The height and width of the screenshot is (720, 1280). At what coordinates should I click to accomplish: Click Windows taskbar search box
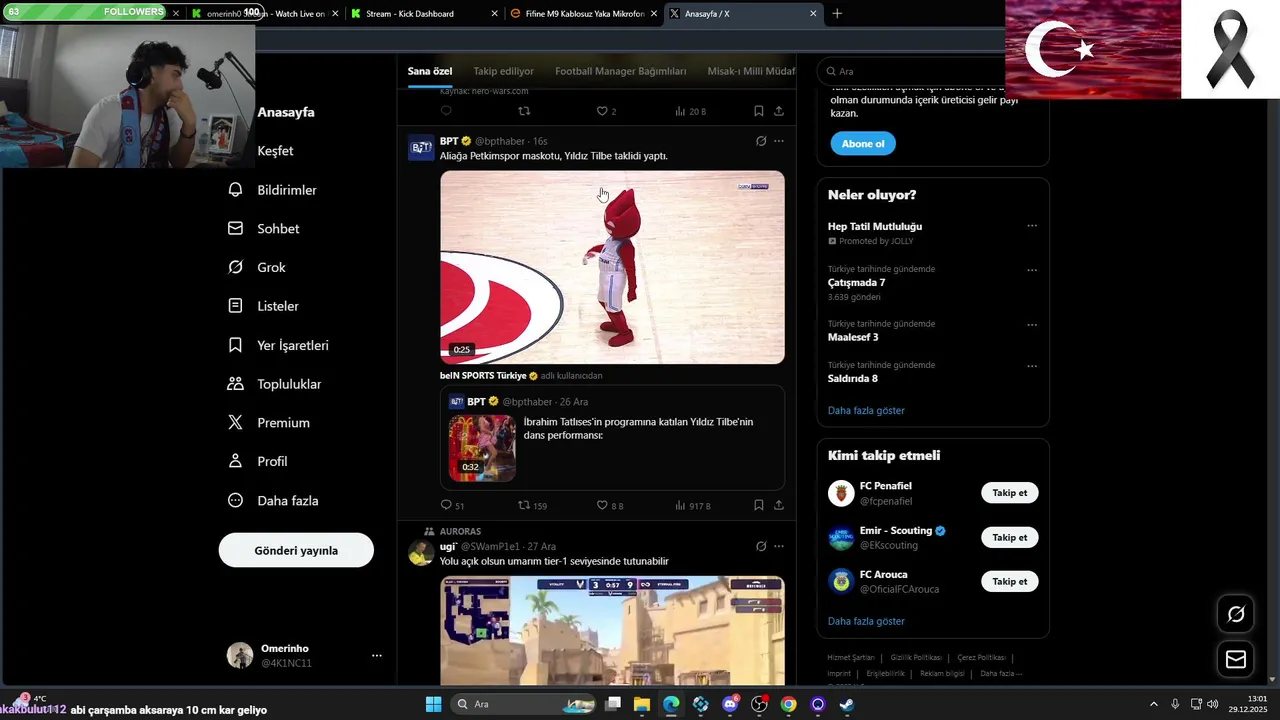[x=524, y=704]
